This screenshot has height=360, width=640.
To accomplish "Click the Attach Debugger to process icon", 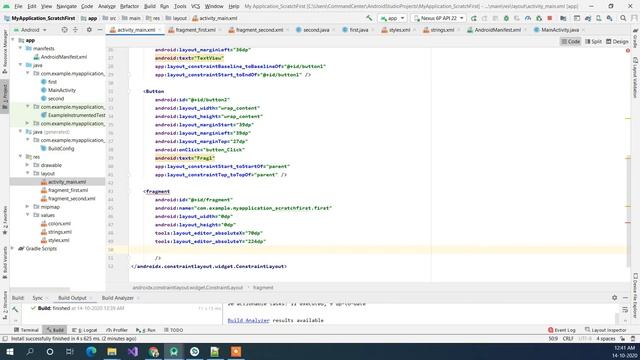I will click(x=539, y=18).
